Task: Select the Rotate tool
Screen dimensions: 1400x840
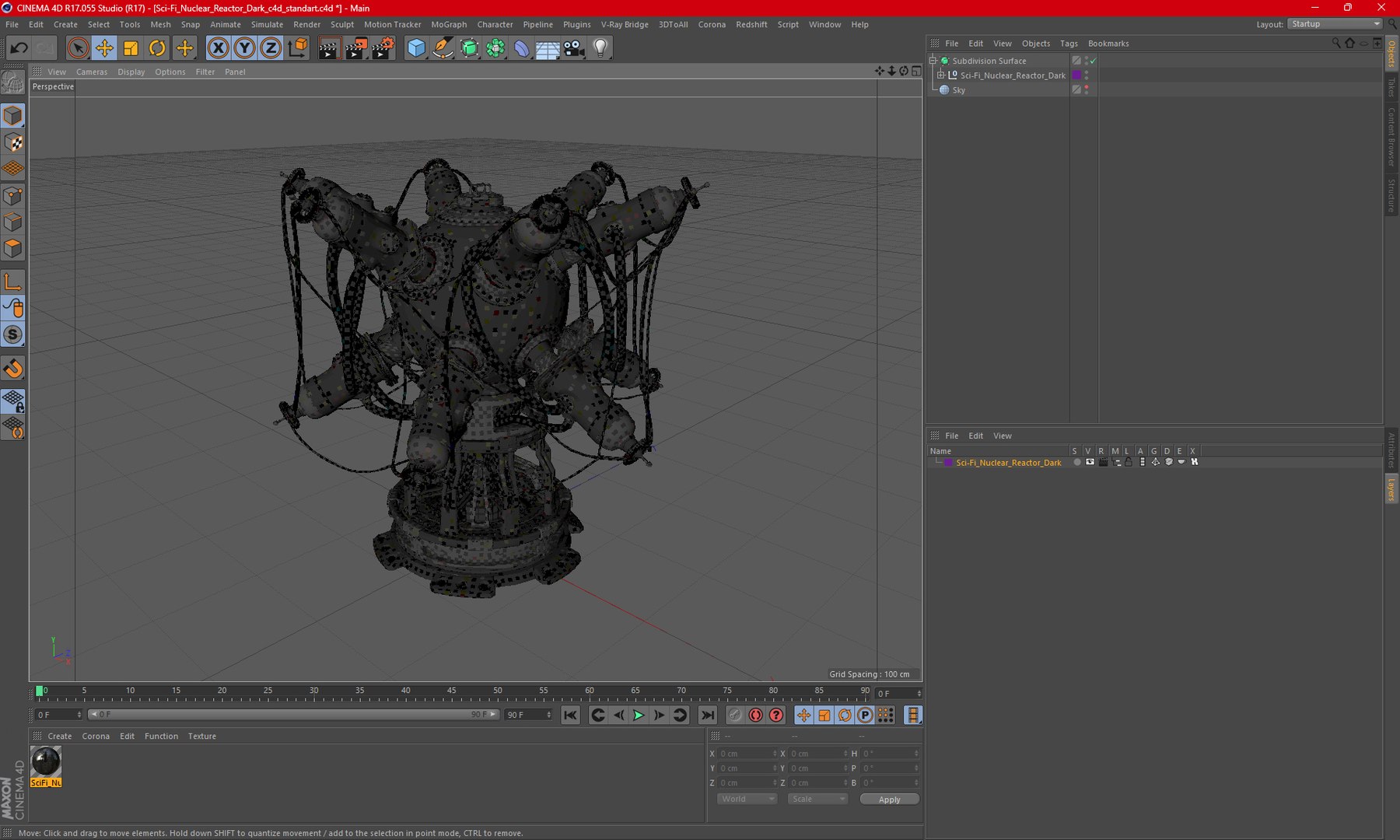Action: [x=157, y=48]
